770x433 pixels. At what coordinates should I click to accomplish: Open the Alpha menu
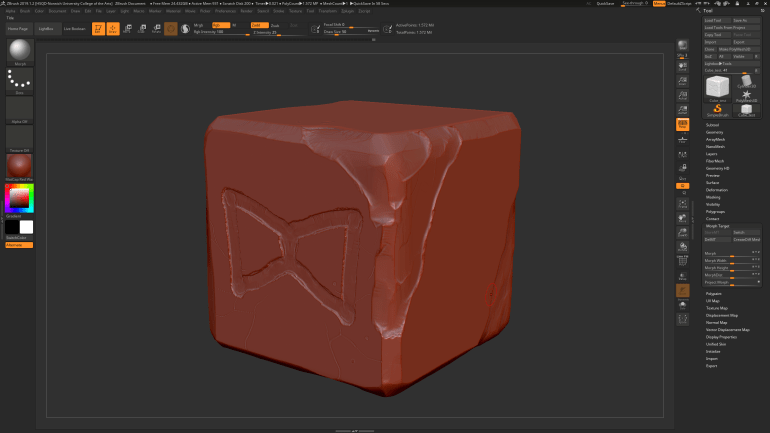click(10, 11)
